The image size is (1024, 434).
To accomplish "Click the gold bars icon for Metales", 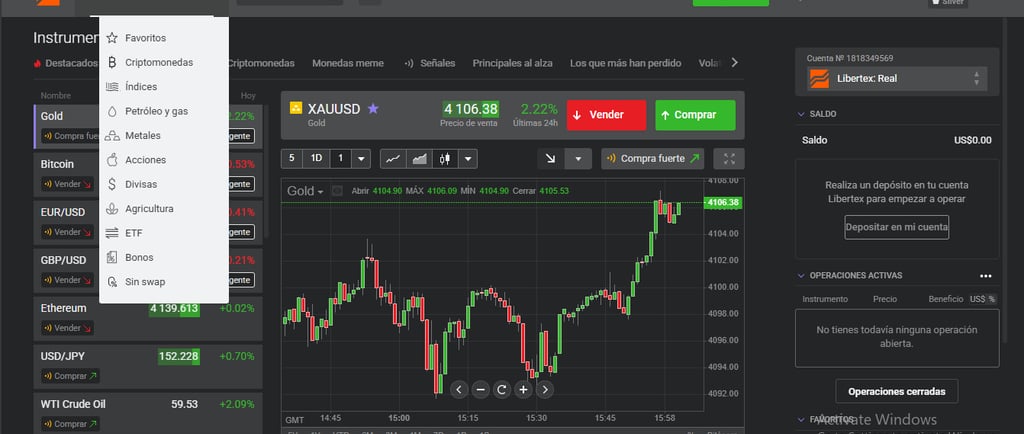I will coord(112,136).
